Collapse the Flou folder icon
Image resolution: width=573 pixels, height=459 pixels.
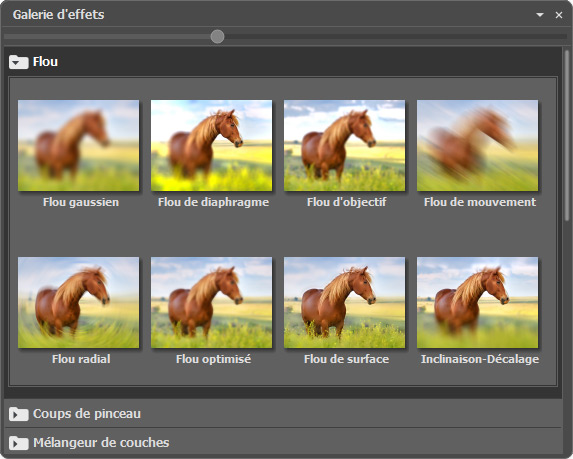19,62
